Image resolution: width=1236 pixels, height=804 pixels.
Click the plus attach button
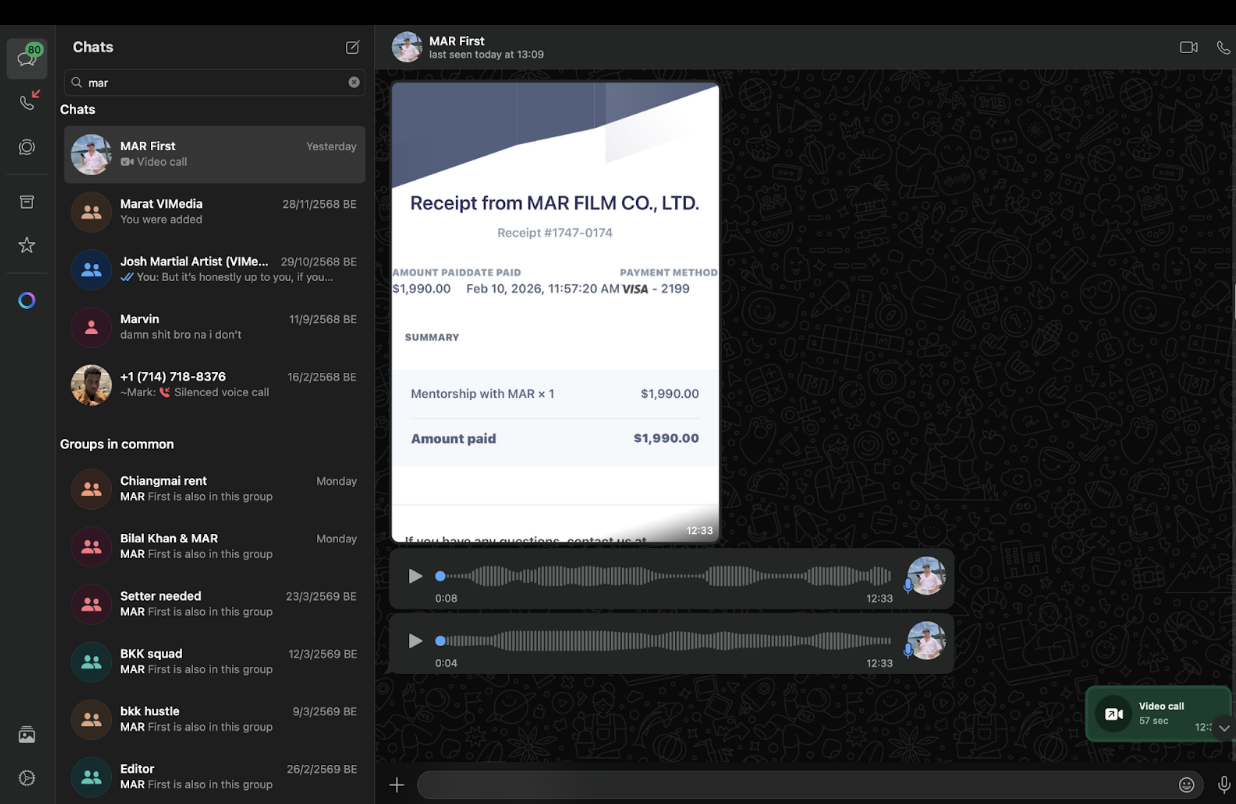pos(397,785)
